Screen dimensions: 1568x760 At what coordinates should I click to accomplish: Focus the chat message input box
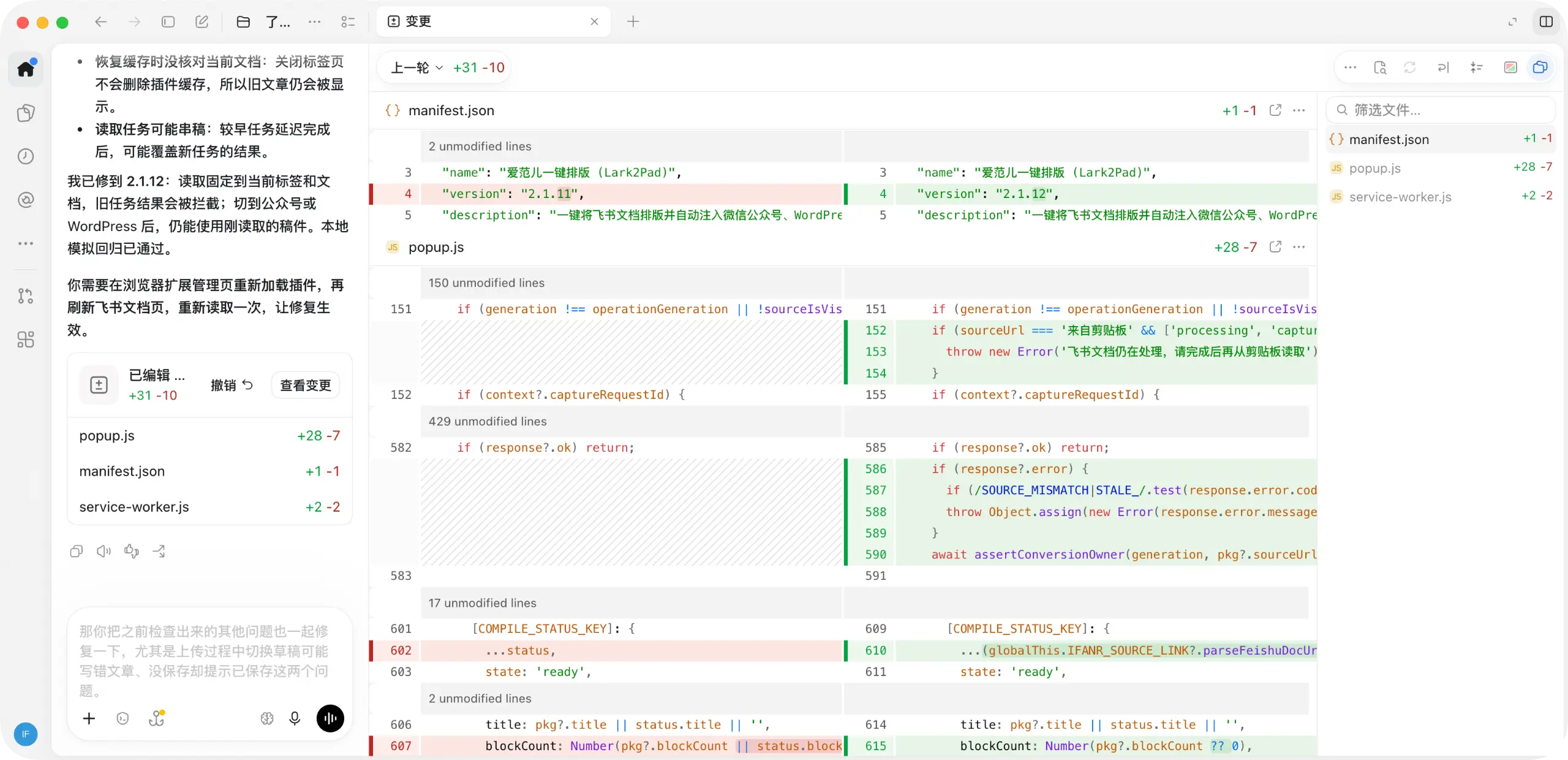pyautogui.click(x=209, y=661)
